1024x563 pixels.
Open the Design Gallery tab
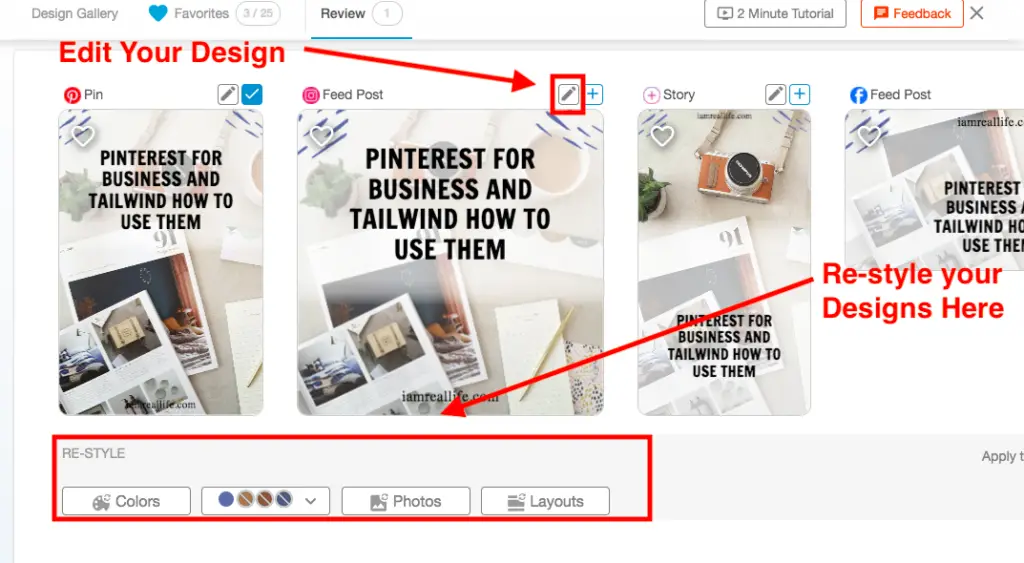[x=74, y=13]
